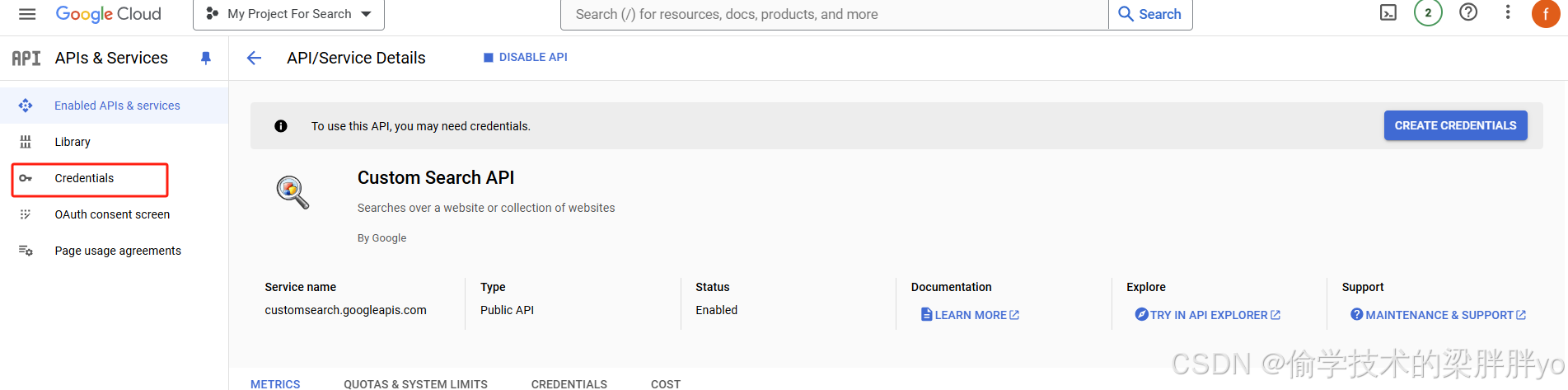Screen dimensions: 1568x390
Task: Open the MAINTENANCE & SUPPORT link
Action: tap(1438, 315)
